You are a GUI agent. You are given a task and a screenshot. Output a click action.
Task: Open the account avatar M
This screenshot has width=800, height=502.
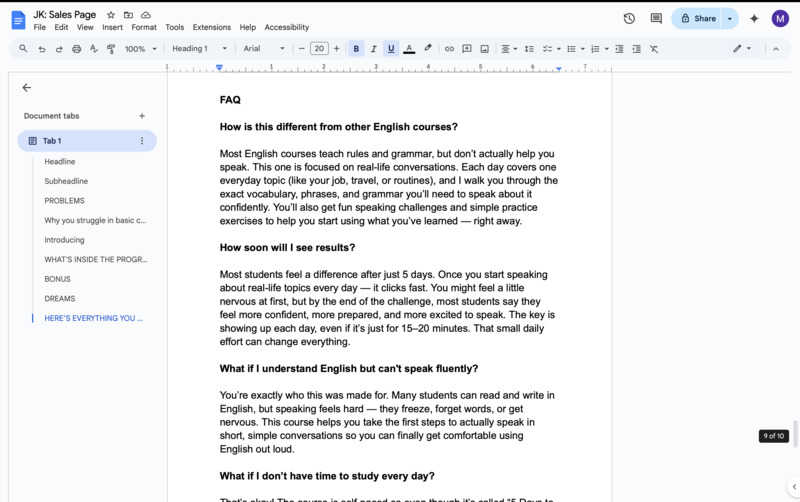click(780, 18)
